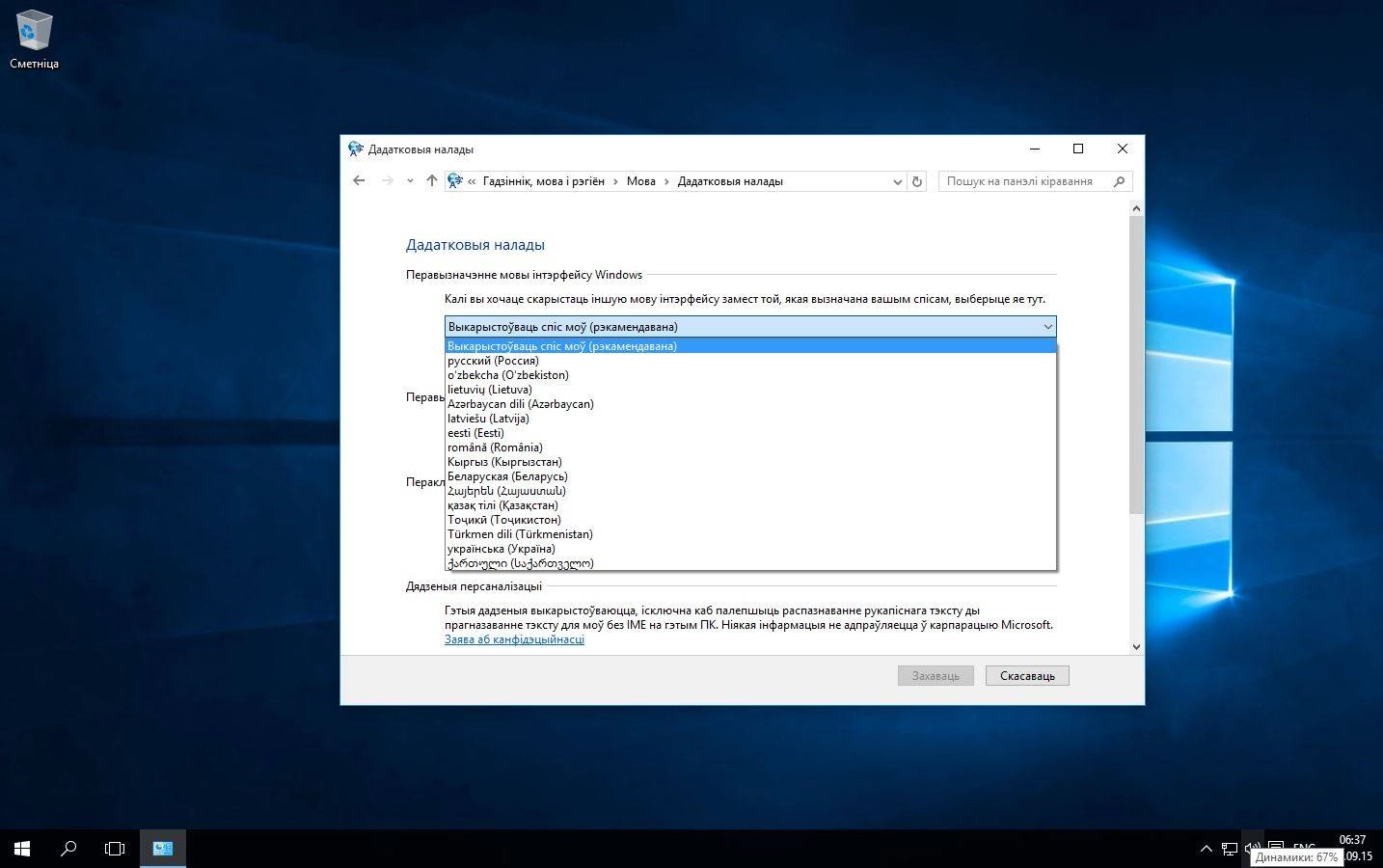Open 'Мова' breadcrumb in address bar

point(640,181)
